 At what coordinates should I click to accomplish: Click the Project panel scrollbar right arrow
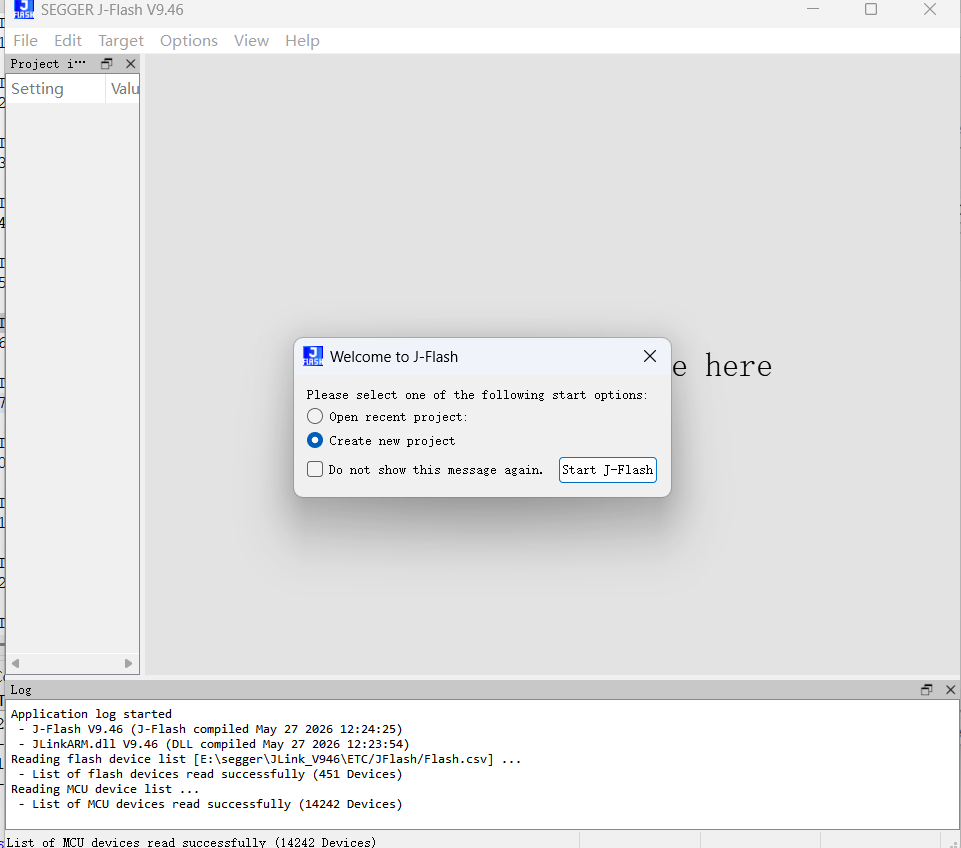tap(128, 664)
